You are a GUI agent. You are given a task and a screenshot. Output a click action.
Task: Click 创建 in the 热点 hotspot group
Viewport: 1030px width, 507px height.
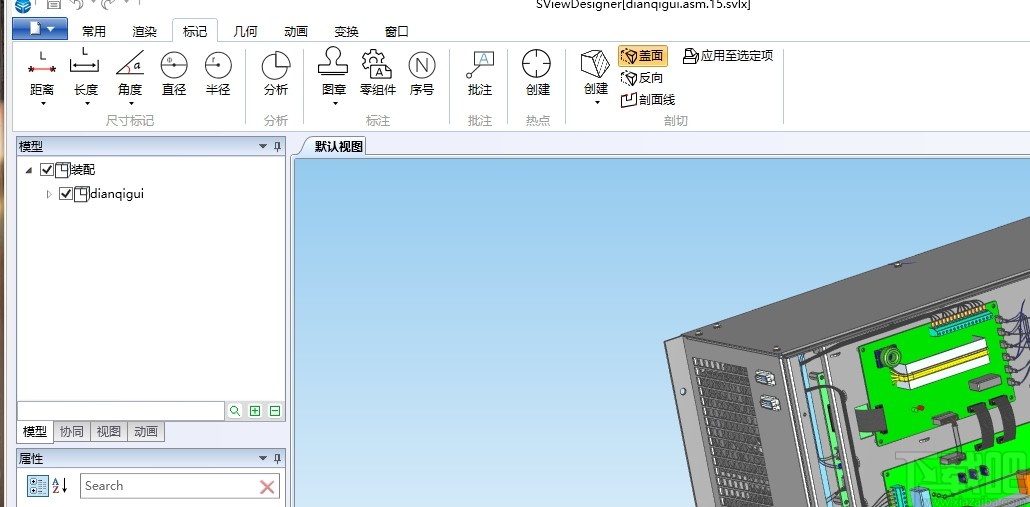[537, 73]
